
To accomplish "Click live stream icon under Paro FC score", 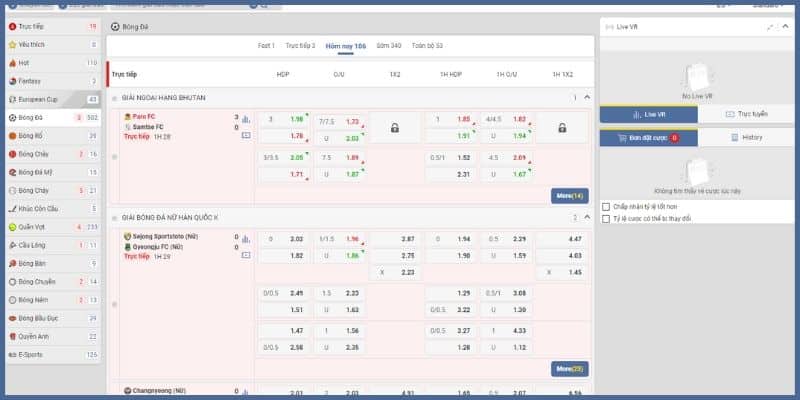I will tap(246, 135).
